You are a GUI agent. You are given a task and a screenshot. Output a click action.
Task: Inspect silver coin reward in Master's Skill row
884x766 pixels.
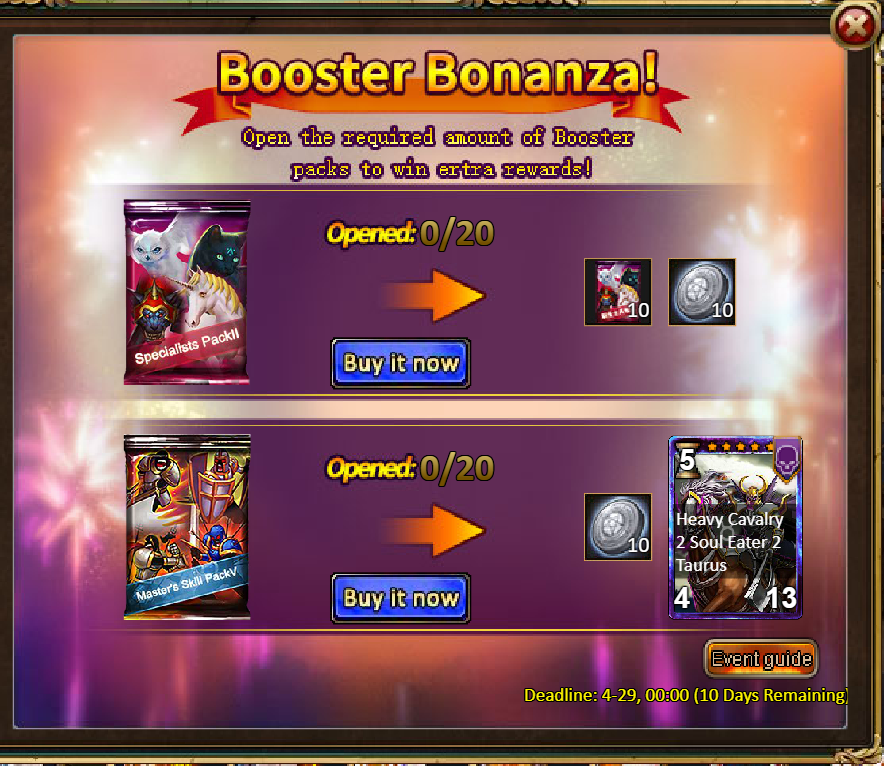618,527
